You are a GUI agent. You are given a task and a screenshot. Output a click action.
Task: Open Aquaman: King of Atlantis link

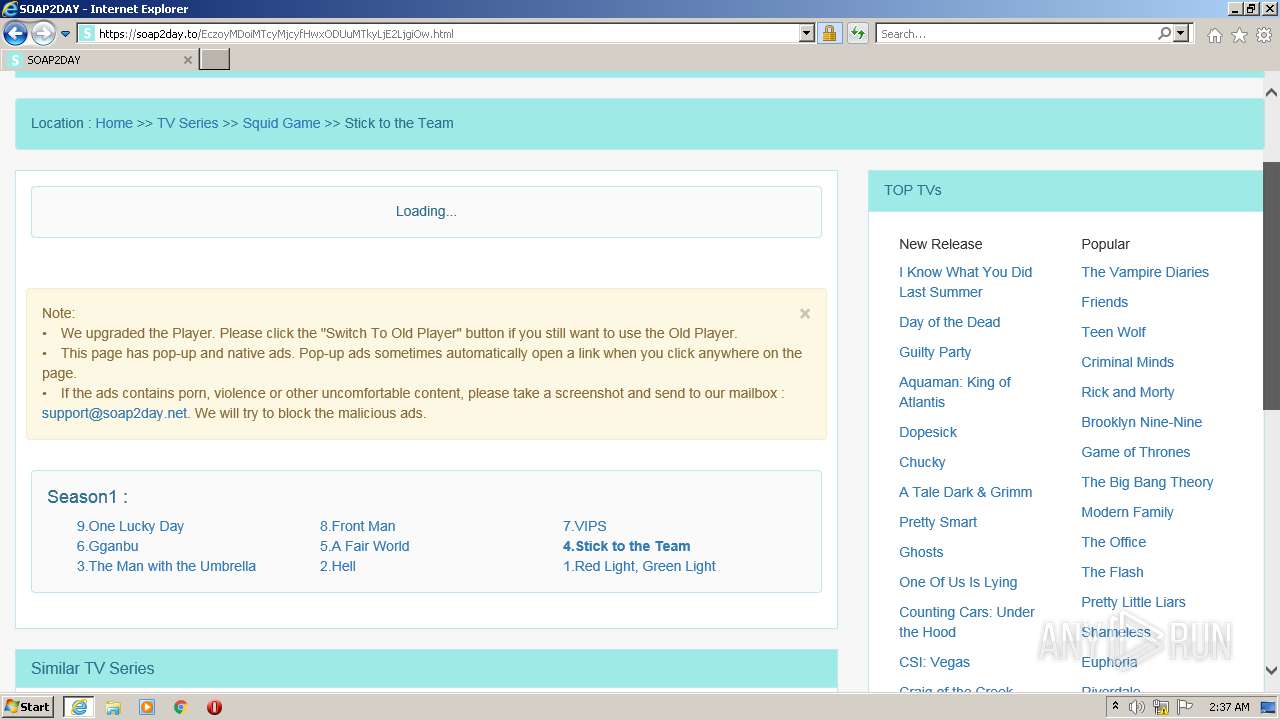click(954, 392)
